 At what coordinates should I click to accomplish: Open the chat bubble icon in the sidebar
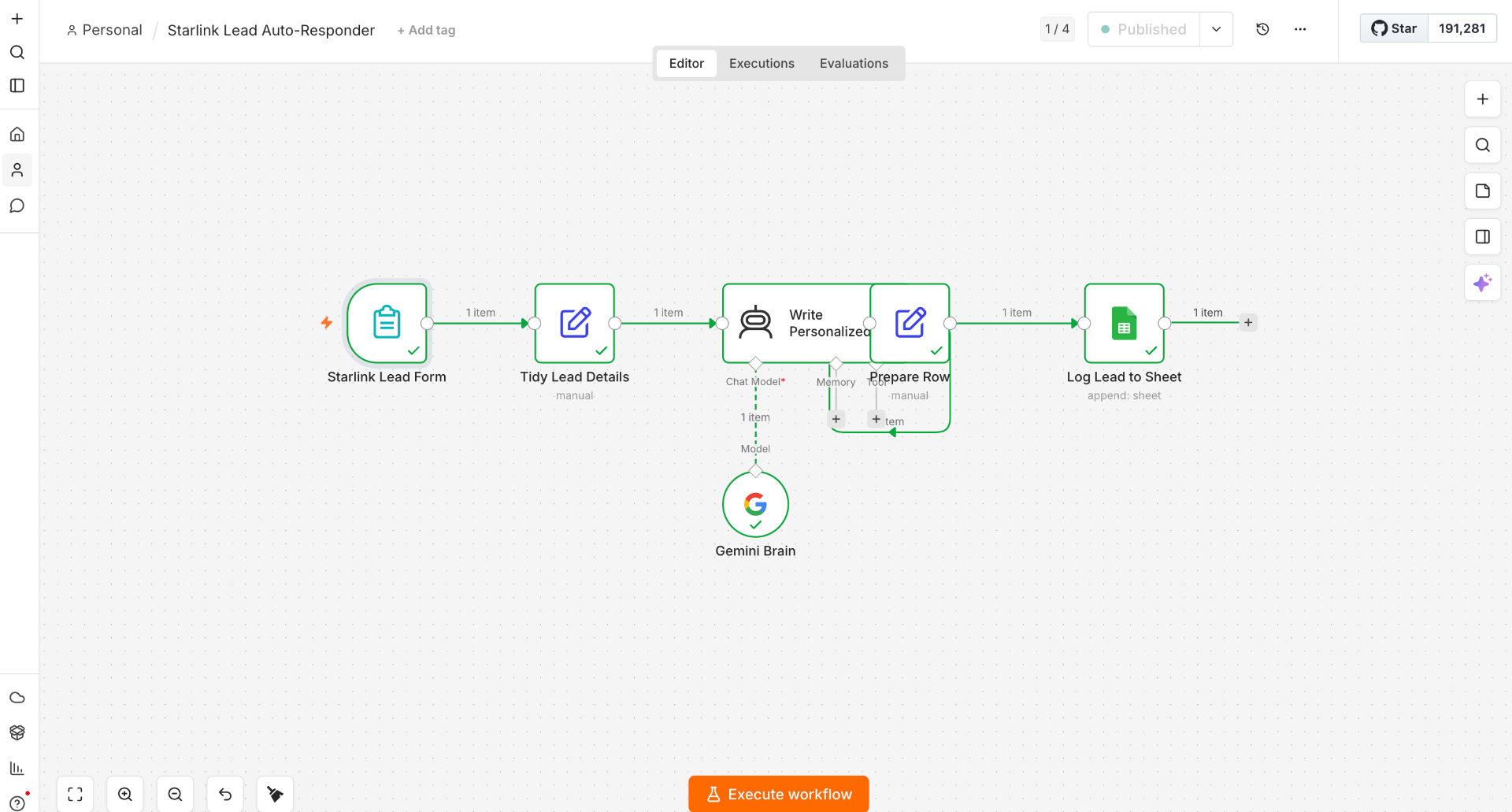(17, 206)
